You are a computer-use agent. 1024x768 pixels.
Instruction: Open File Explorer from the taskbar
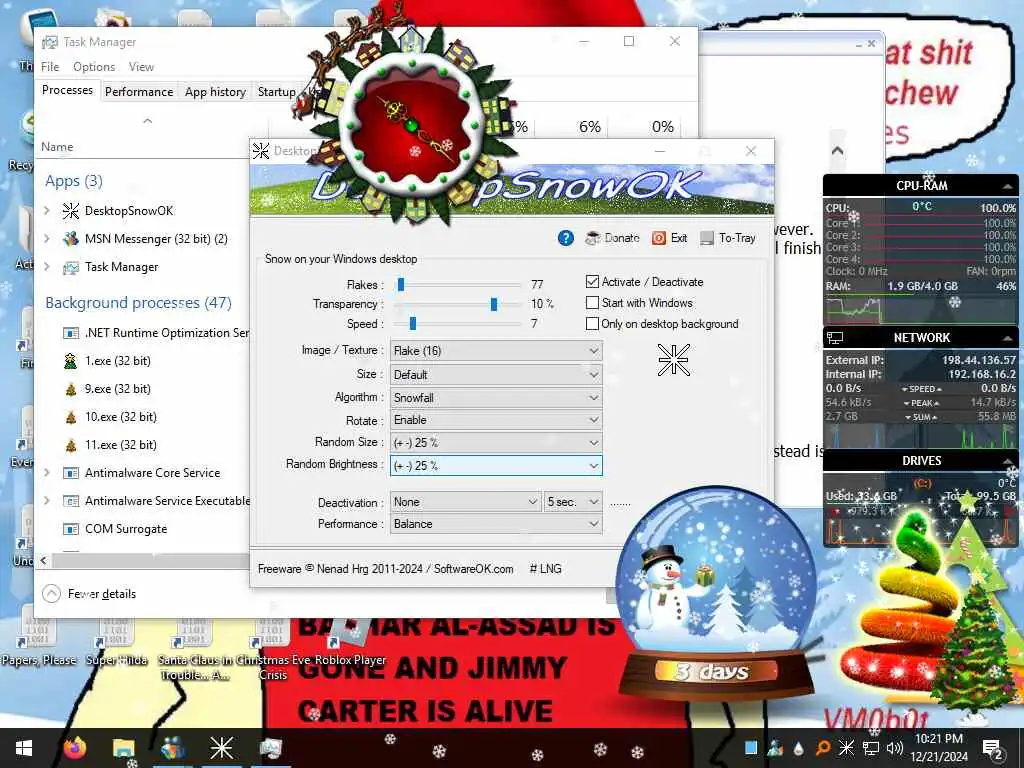click(123, 748)
